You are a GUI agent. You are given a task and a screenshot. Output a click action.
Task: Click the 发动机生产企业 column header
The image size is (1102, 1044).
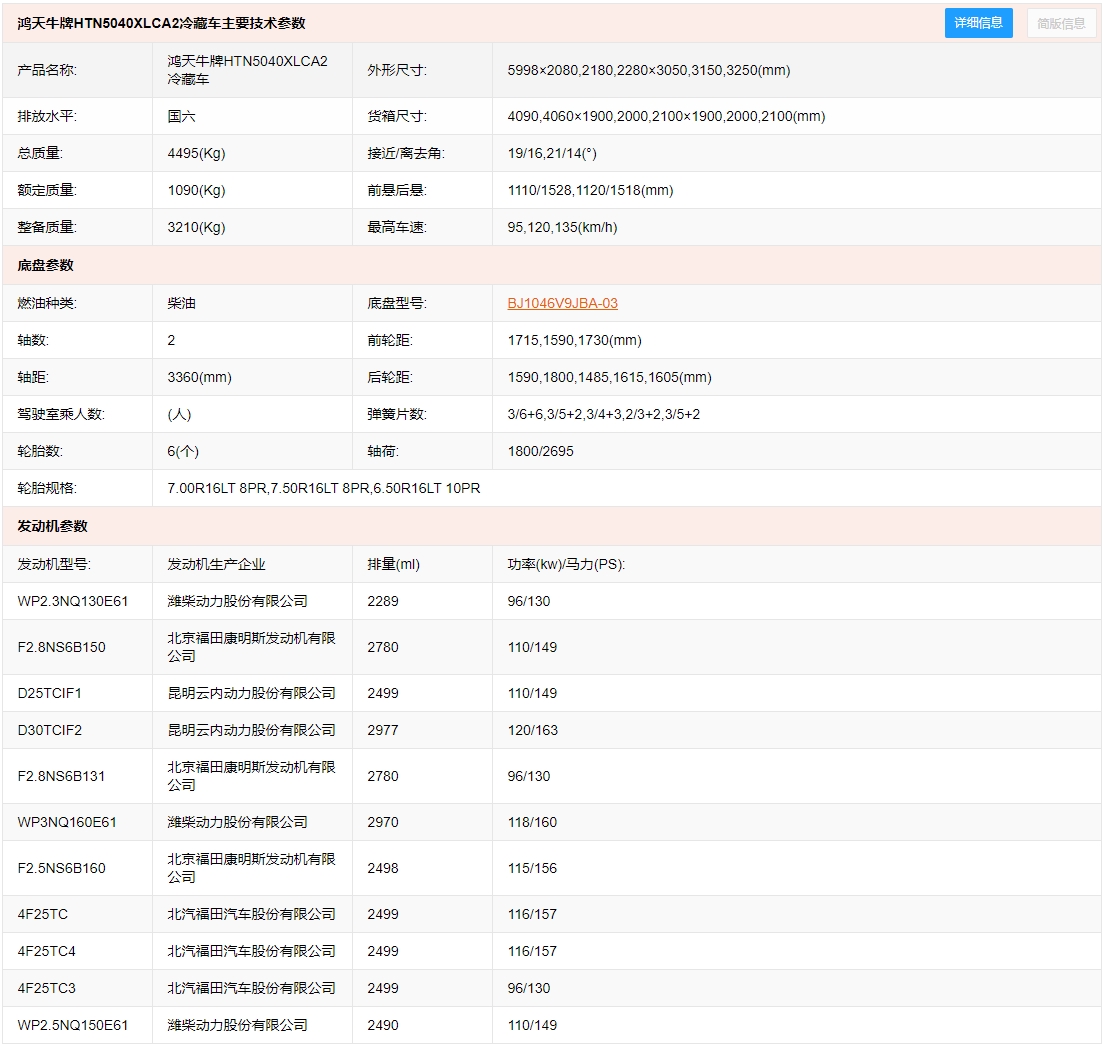click(216, 564)
